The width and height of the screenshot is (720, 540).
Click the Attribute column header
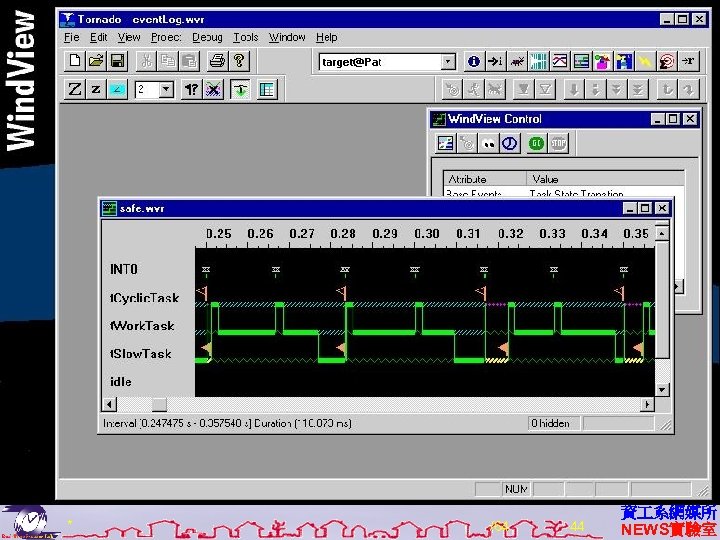[x=485, y=179]
